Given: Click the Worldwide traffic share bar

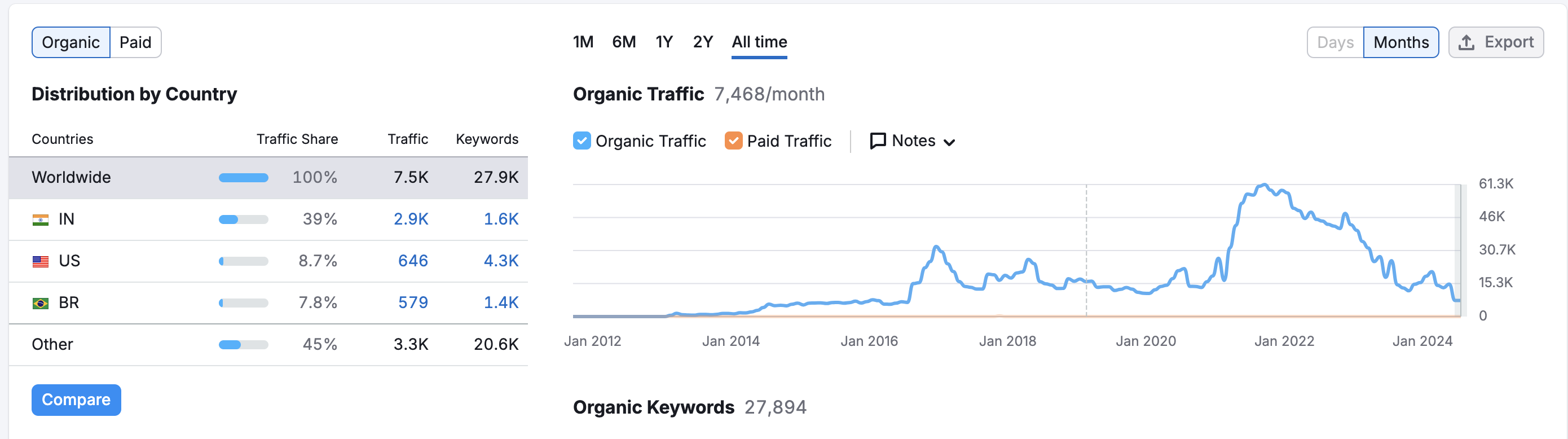Looking at the screenshot, I should coord(244,178).
